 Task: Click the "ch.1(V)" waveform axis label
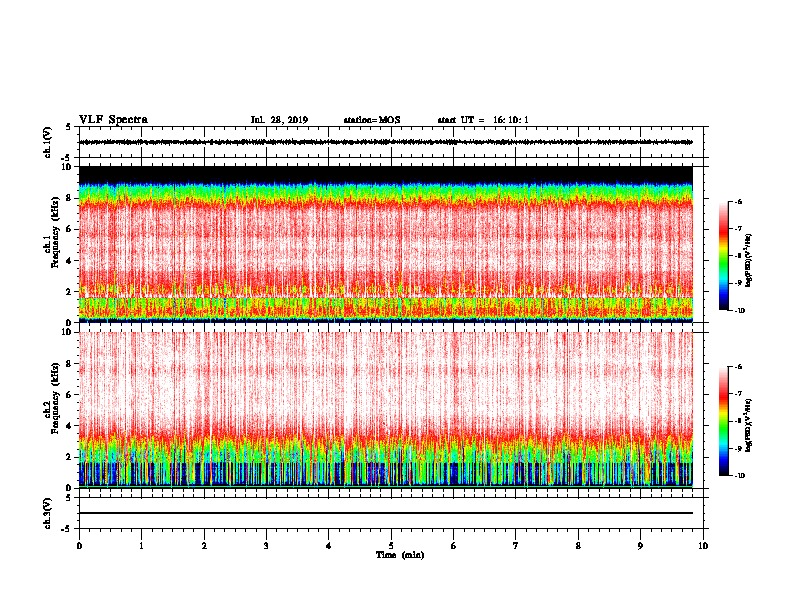pos(47,142)
